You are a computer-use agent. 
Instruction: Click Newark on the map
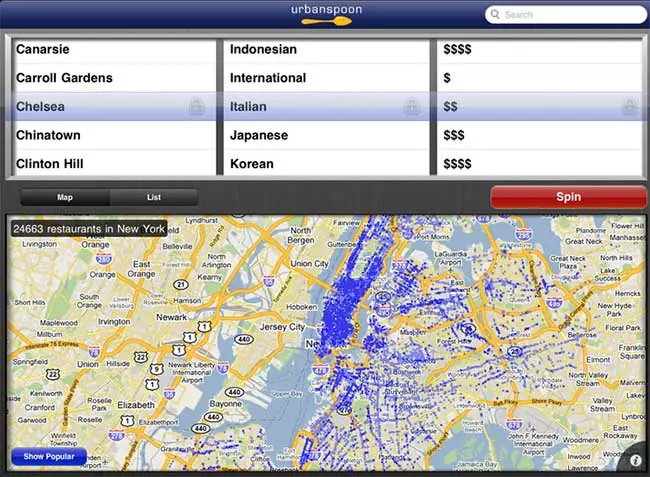click(x=171, y=317)
